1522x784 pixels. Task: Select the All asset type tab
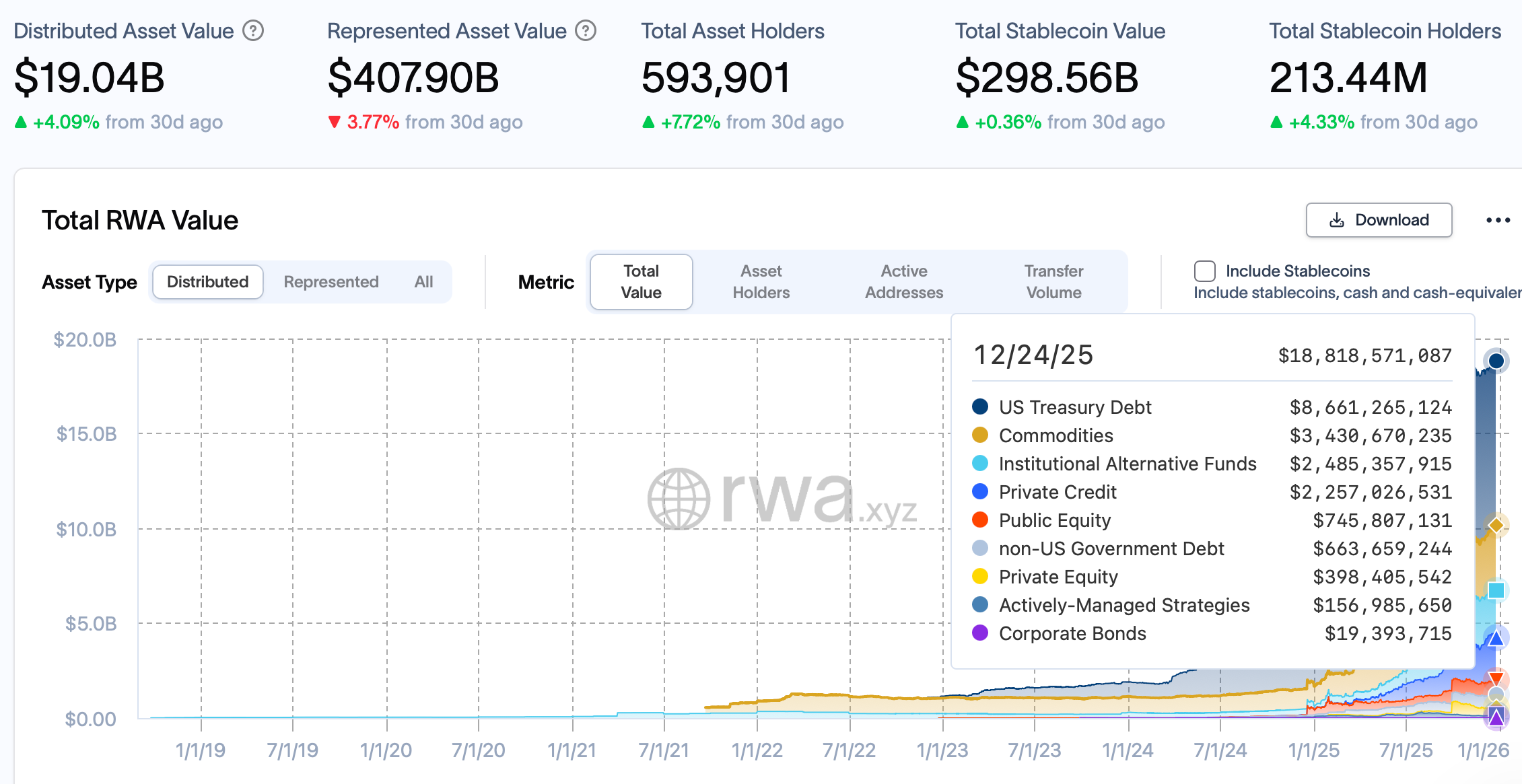pos(423,281)
